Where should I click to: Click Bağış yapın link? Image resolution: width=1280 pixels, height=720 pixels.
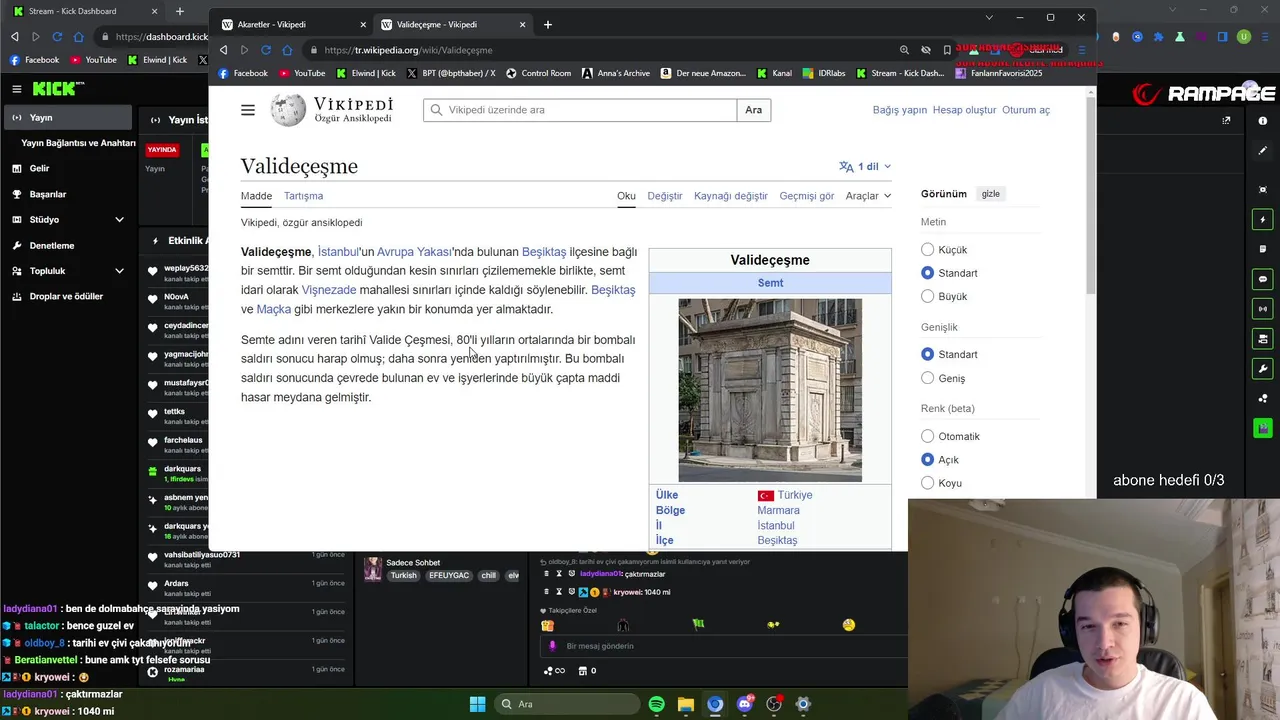coord(900,110)
